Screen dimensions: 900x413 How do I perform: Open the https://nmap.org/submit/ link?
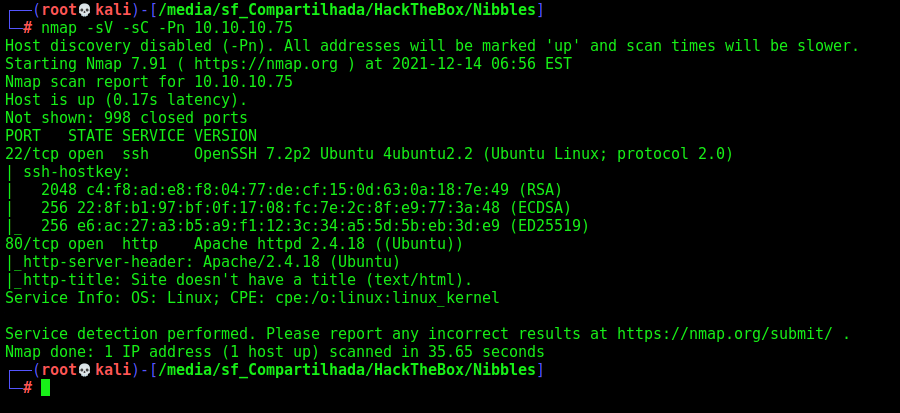pyautogui.click(x=725, y=334)
